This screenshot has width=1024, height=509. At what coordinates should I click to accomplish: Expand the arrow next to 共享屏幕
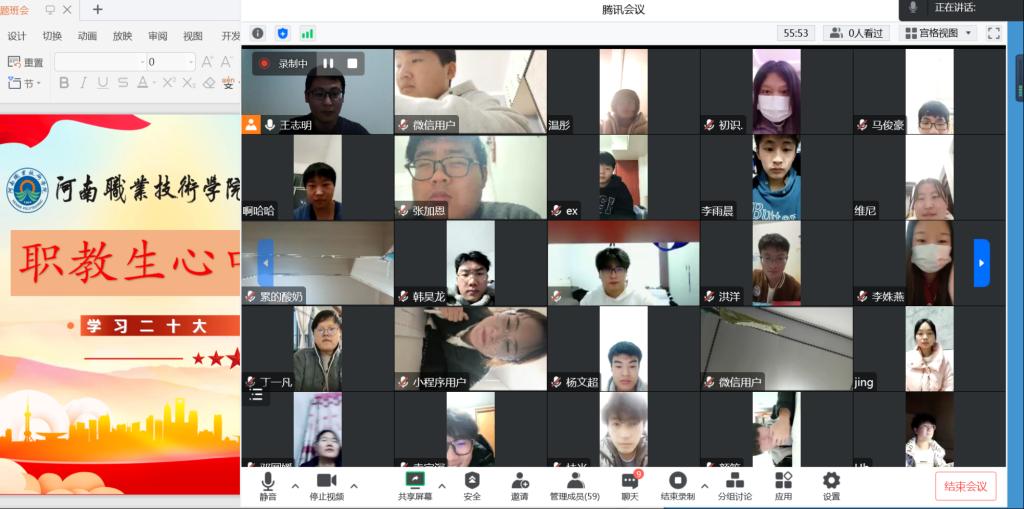(441, 486)
